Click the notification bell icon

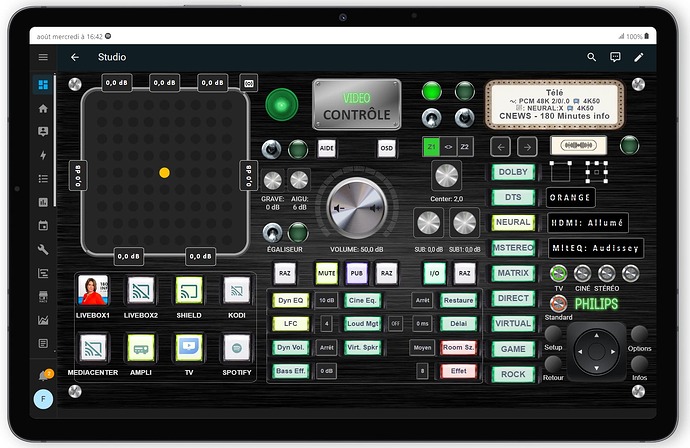(x=44, y=376)
